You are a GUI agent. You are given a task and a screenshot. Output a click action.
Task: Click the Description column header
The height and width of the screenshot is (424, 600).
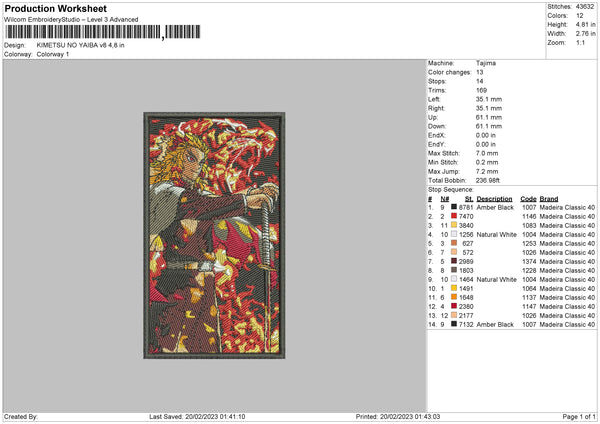click(x=494, y=199)
